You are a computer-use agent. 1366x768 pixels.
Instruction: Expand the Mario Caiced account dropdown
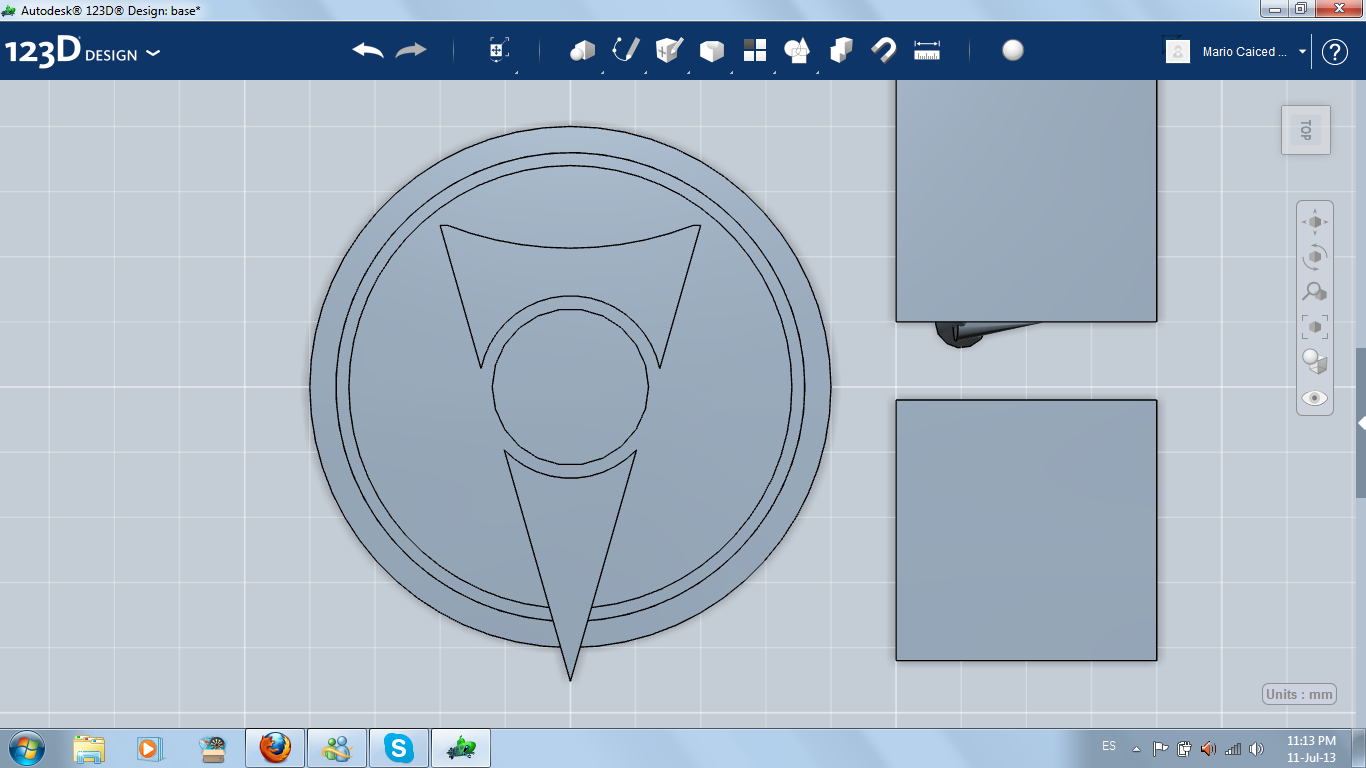[x=1302, y=52]
